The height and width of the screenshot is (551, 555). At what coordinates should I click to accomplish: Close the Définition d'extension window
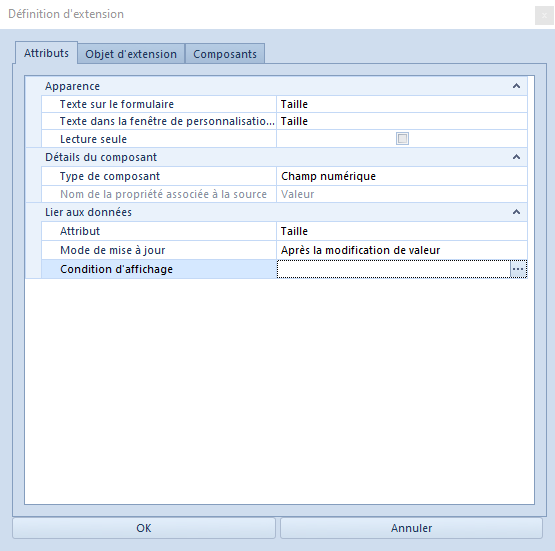click(x=544, y=15)
